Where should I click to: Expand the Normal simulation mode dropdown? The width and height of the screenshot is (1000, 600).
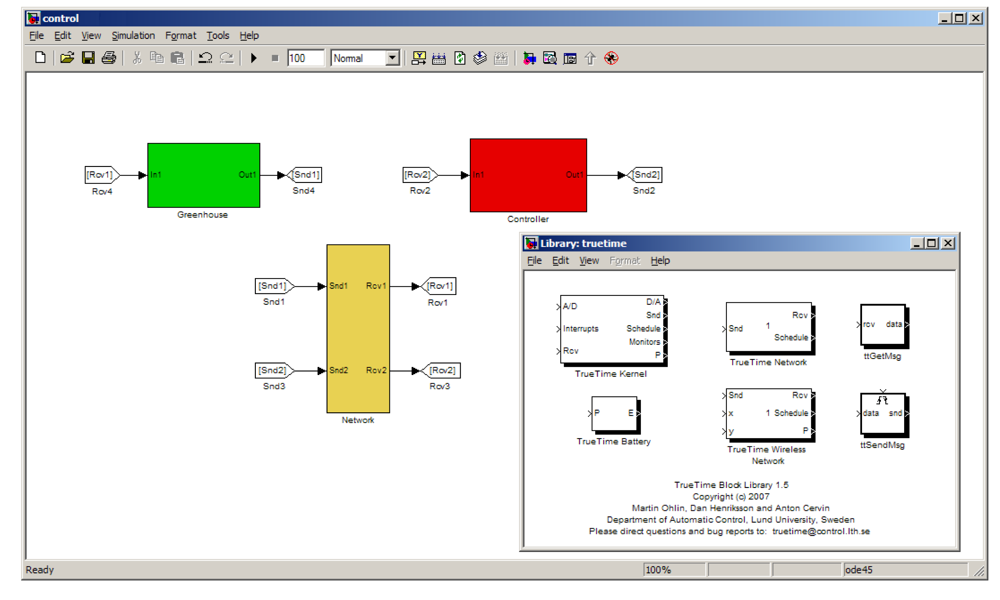click(x=392, y=58)
